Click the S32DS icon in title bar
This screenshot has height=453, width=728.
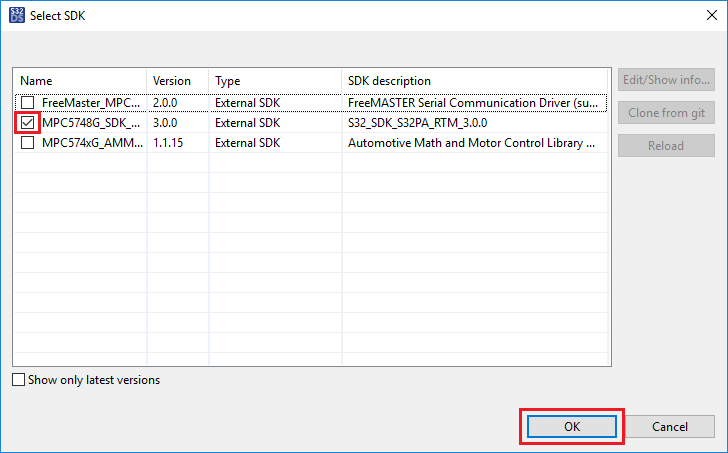15,16
